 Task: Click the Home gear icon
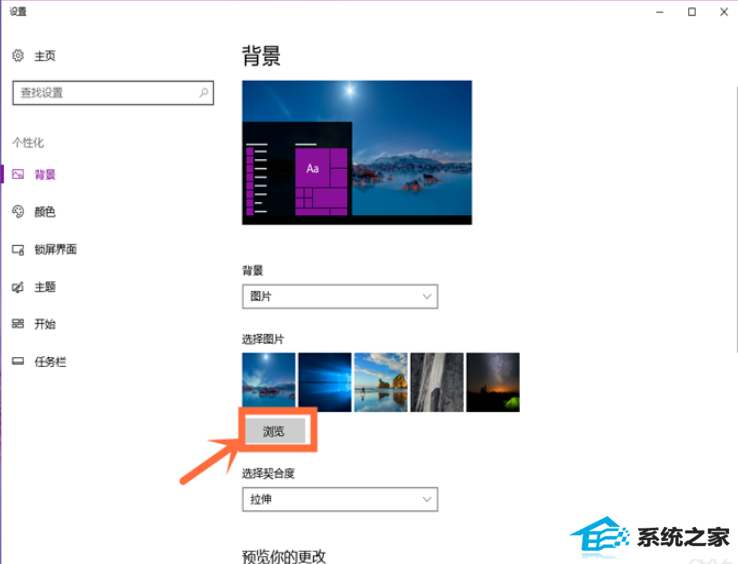click(18, 56)
